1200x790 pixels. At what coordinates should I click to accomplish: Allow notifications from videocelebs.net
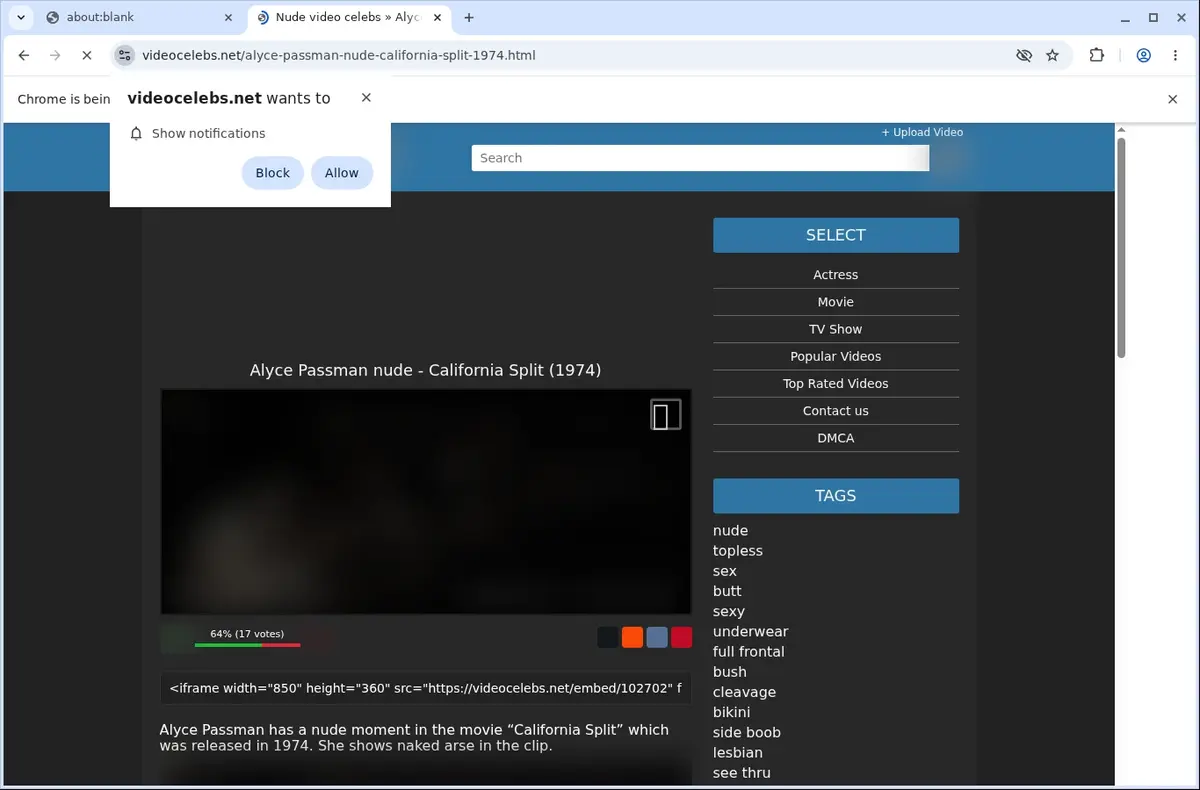(341, 173)
